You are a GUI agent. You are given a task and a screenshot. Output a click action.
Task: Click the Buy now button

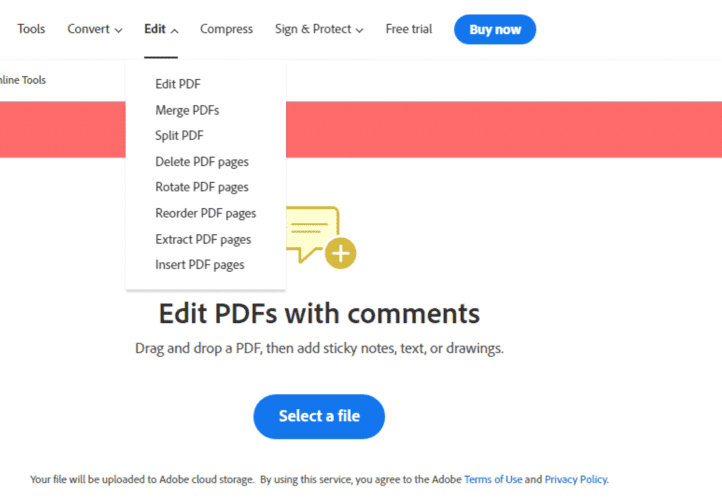(x=495, y=29)
